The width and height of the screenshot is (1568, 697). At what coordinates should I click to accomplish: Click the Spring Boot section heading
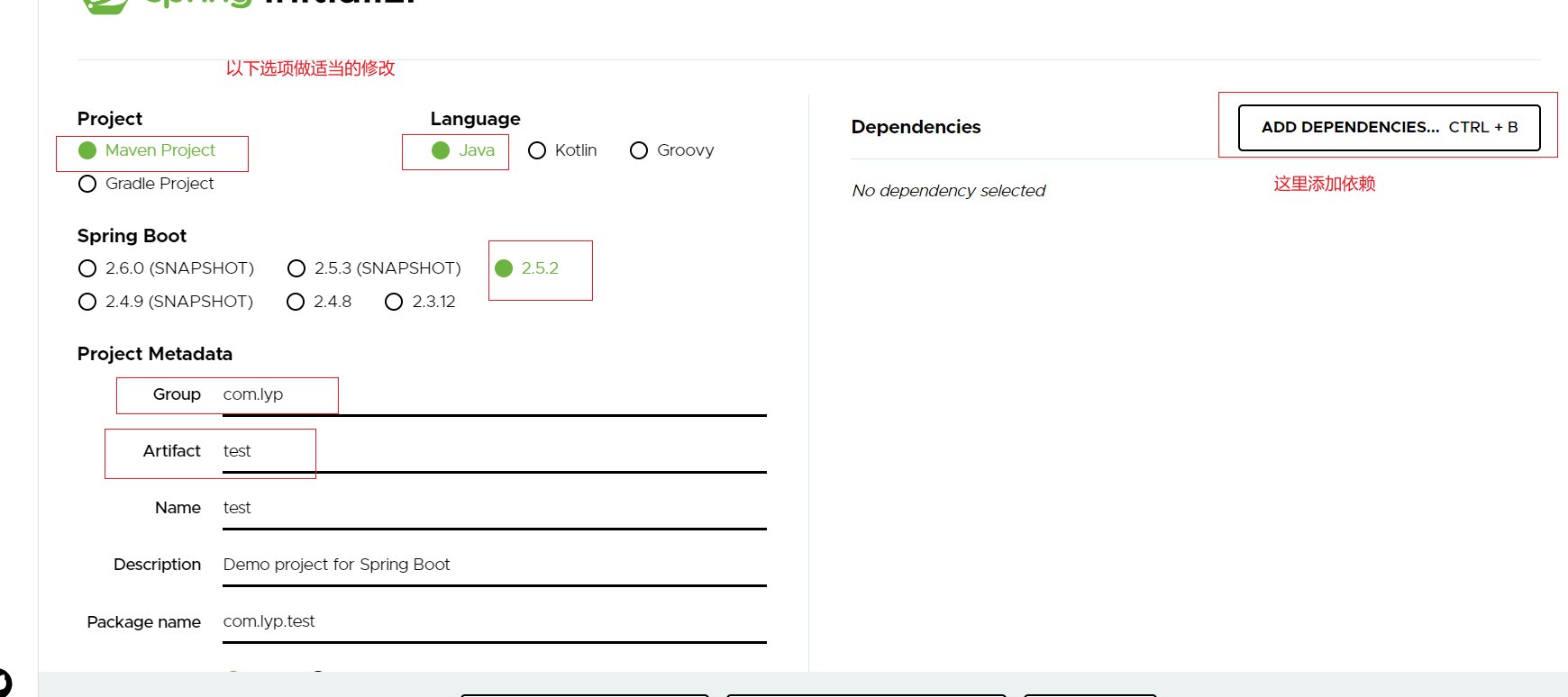pos(132,236)
